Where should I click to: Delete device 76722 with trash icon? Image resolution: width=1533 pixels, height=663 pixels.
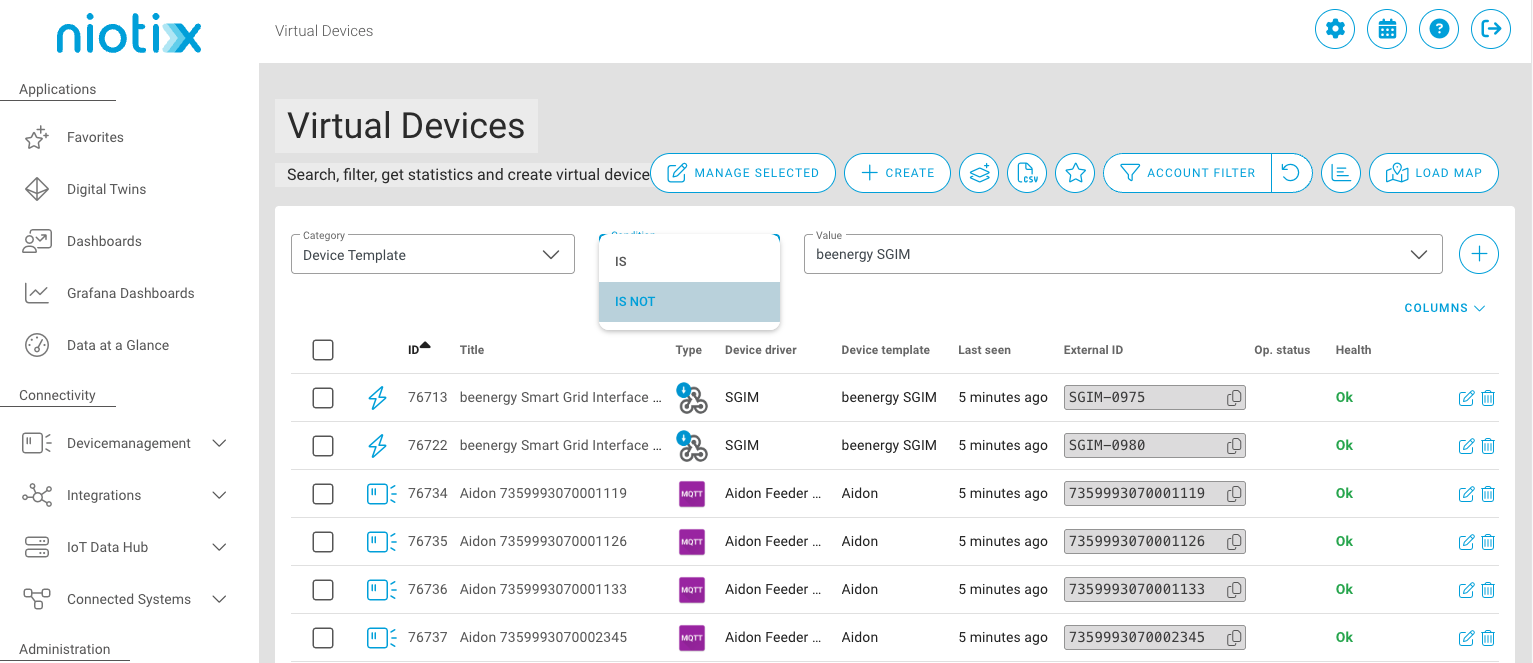pos(1488,446)
